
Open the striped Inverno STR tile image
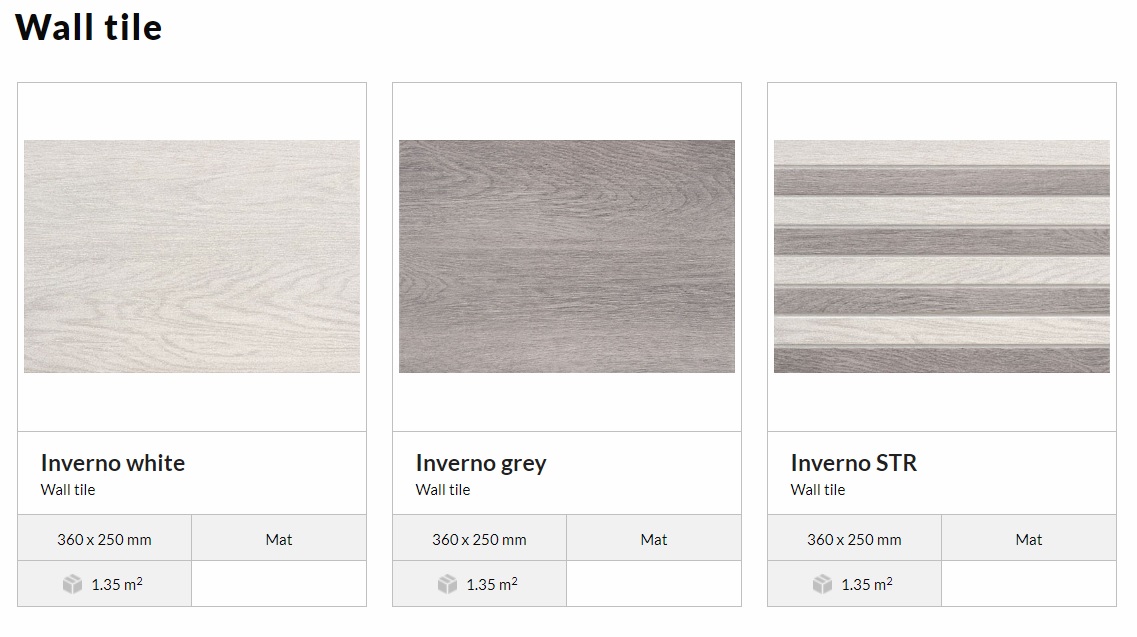point(942,257)
